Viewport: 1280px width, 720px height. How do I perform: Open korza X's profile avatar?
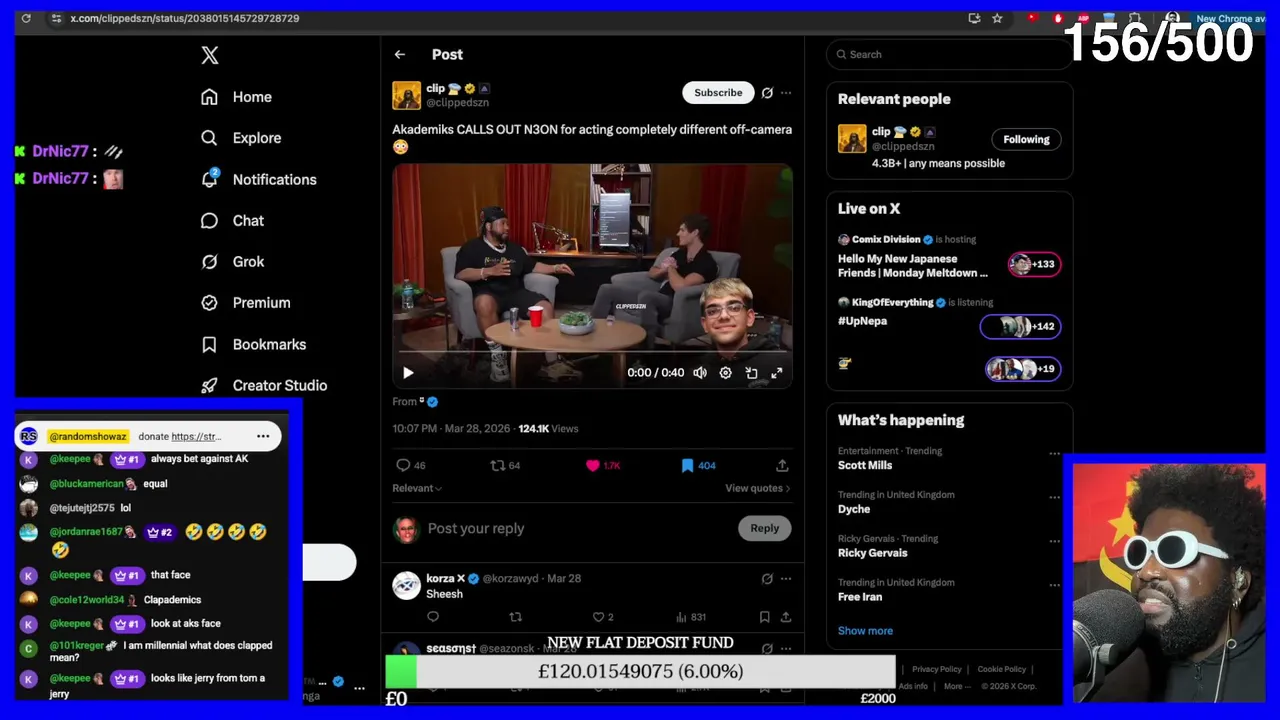(406, 585)
